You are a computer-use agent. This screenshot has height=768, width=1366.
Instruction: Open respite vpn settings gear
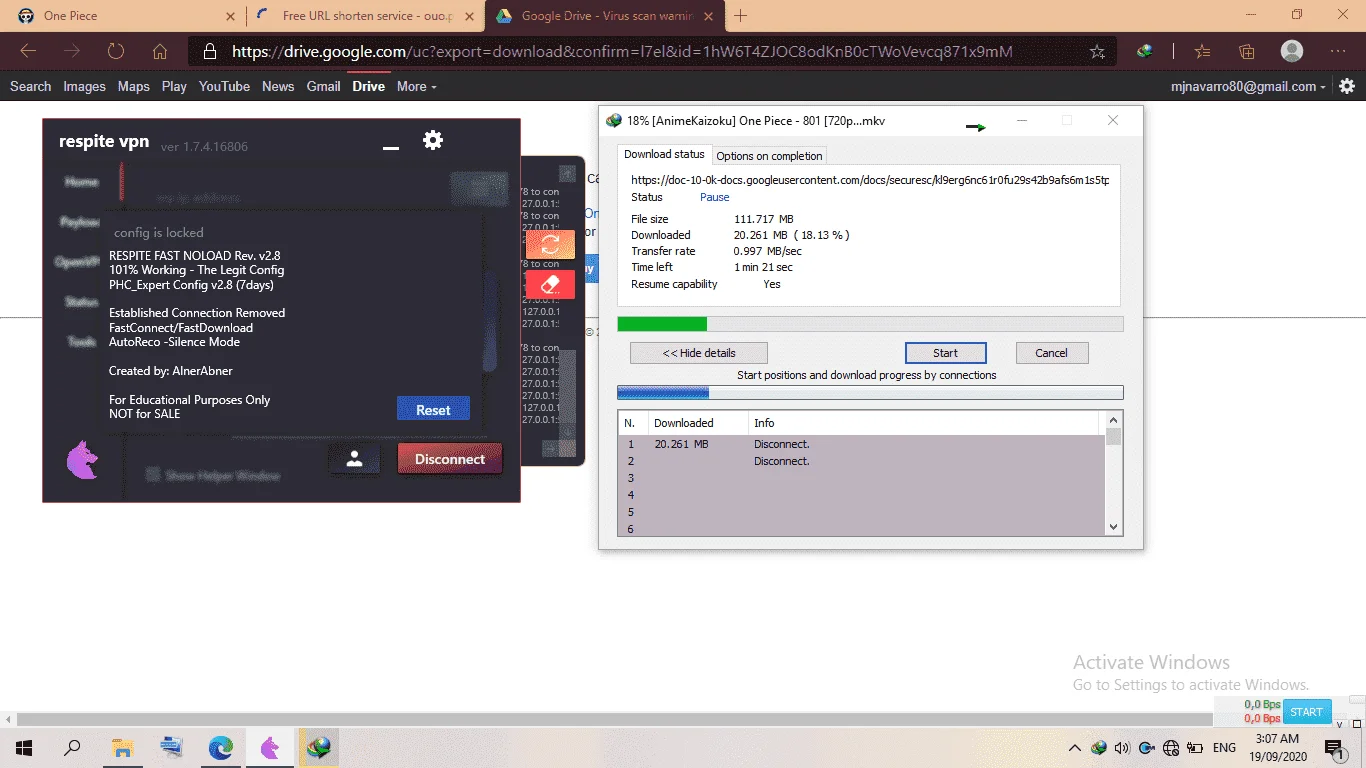click(433, 140)
